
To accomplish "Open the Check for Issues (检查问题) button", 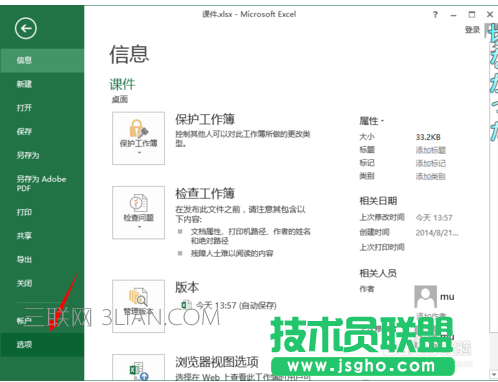I will point(138,212).
